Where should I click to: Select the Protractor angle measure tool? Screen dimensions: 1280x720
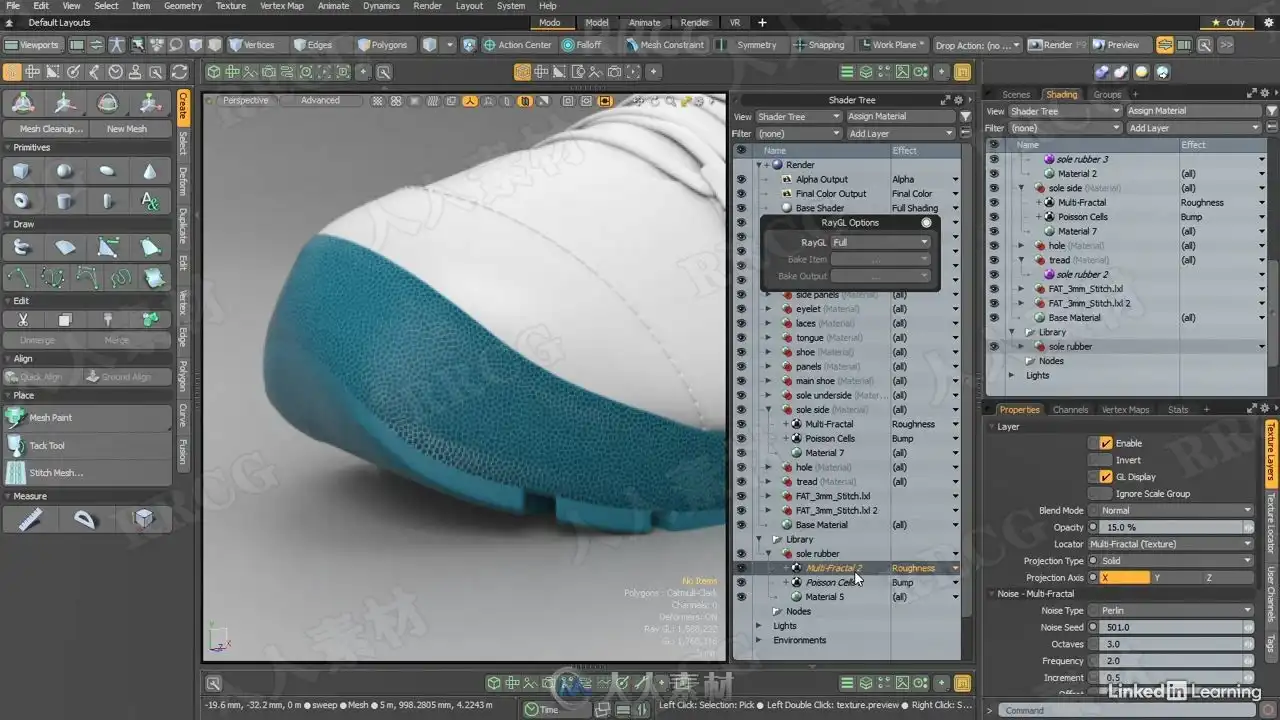(x=86, y=518)
